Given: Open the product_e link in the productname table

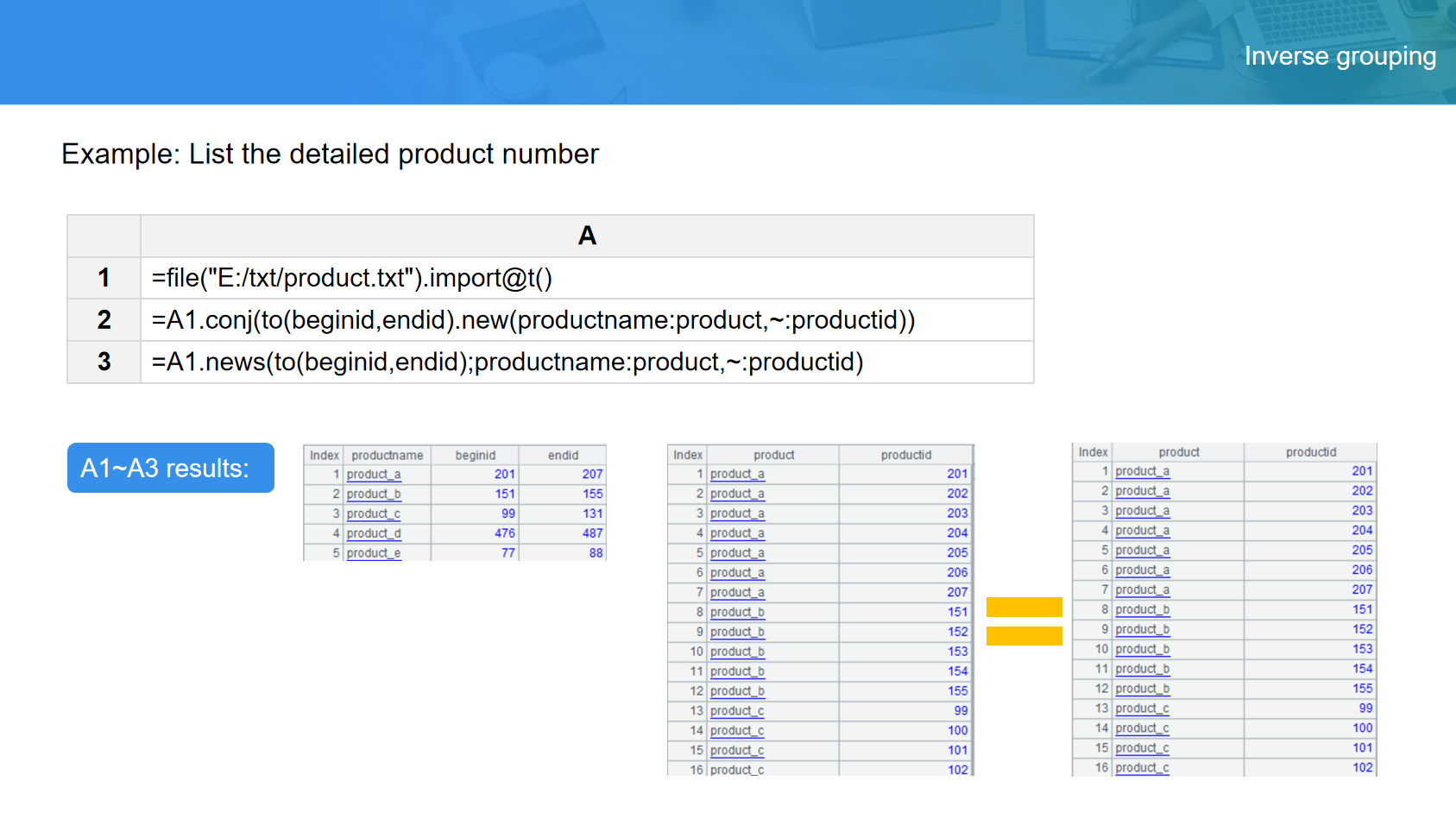Looking at the screenshot, I should pyautogui.click(x=374, y=553).
